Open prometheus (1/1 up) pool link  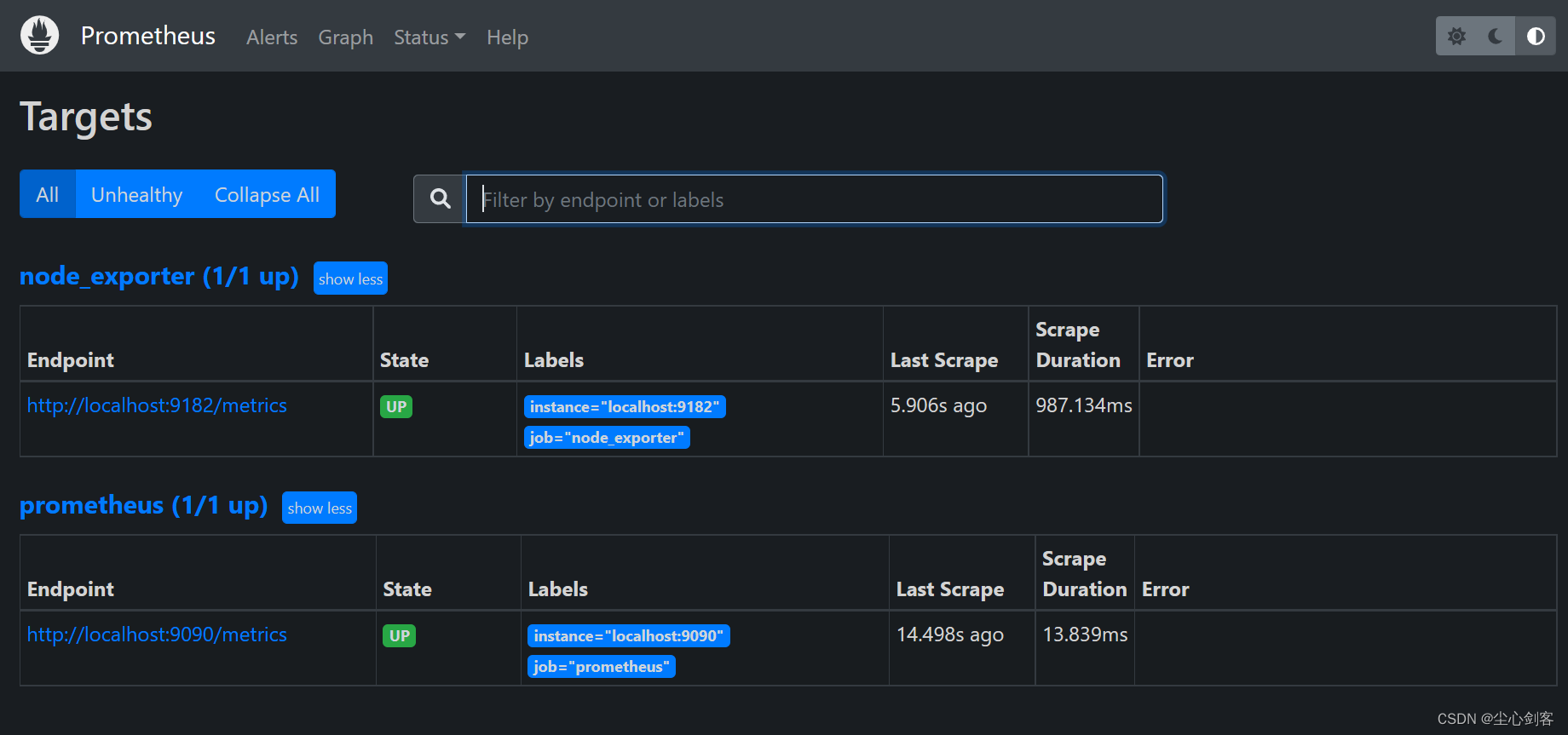click(144, 505)
